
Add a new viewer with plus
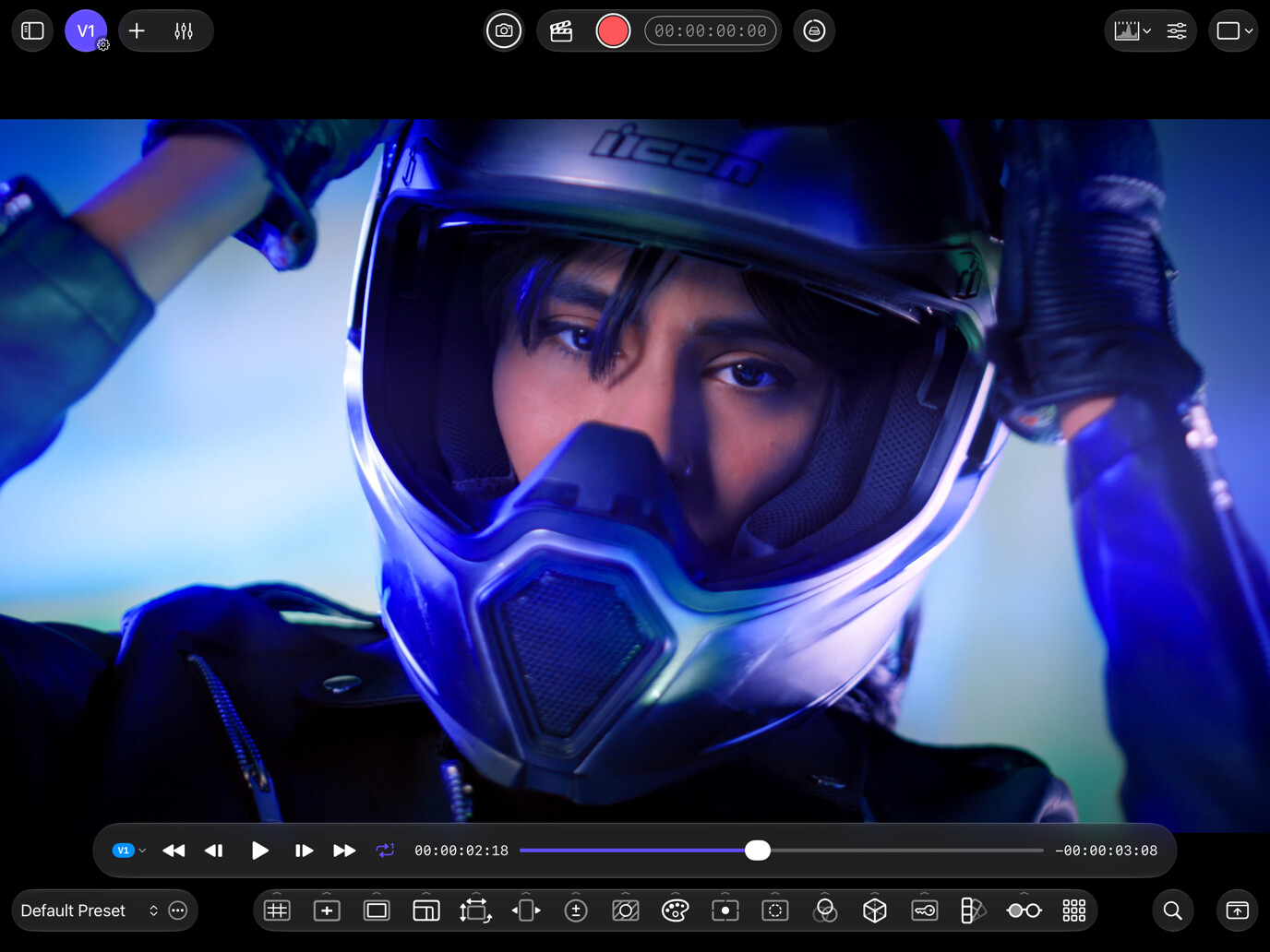click(137, 30)
